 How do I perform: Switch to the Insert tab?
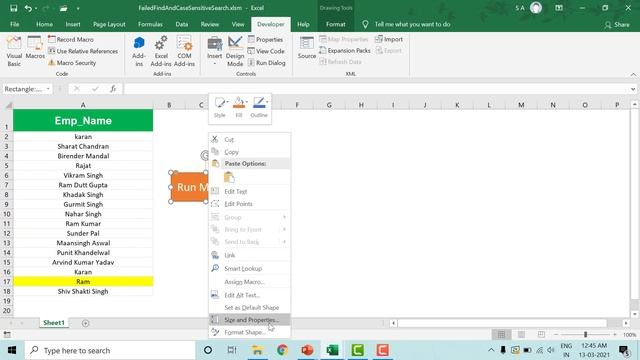pos(73,24)
